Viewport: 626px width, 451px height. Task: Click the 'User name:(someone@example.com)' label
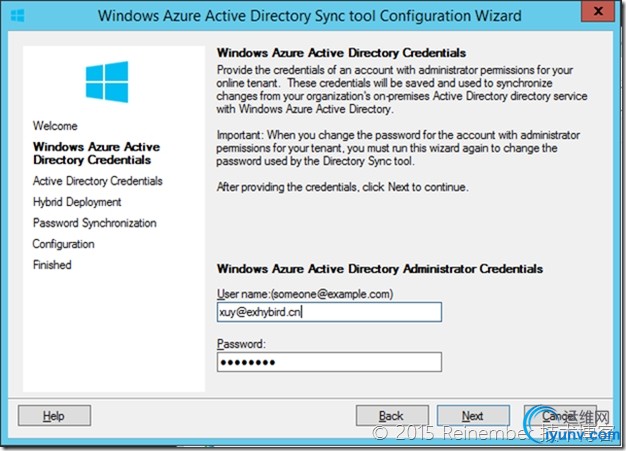tap(305, 294)
